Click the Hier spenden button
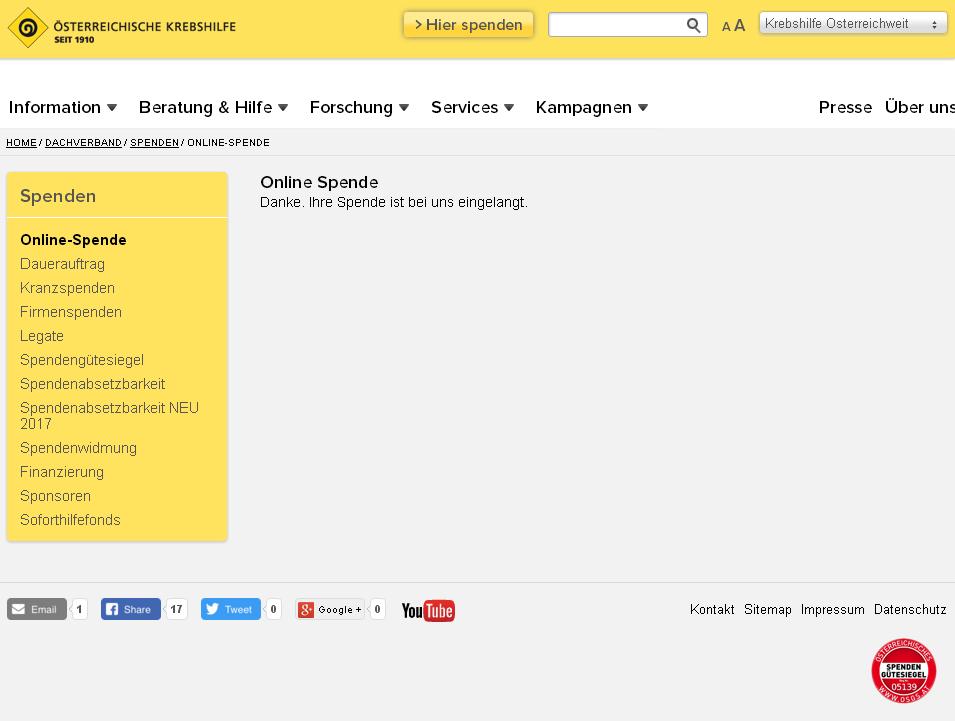The width and height of the screenshot is (955, 721). pyautogui.click(x=468, y=25)
